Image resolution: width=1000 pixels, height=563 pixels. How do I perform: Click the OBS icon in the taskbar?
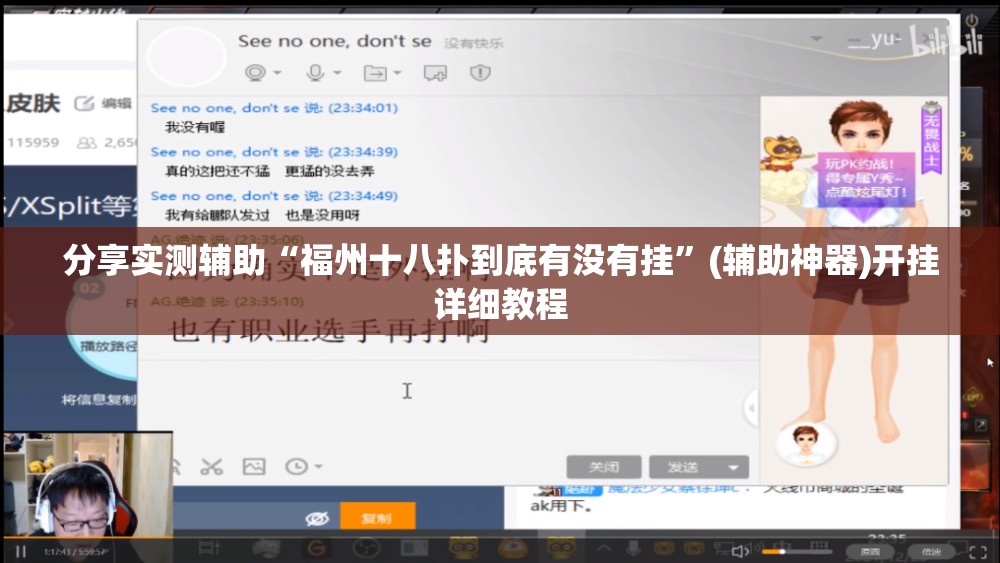[x=366, y=548]
